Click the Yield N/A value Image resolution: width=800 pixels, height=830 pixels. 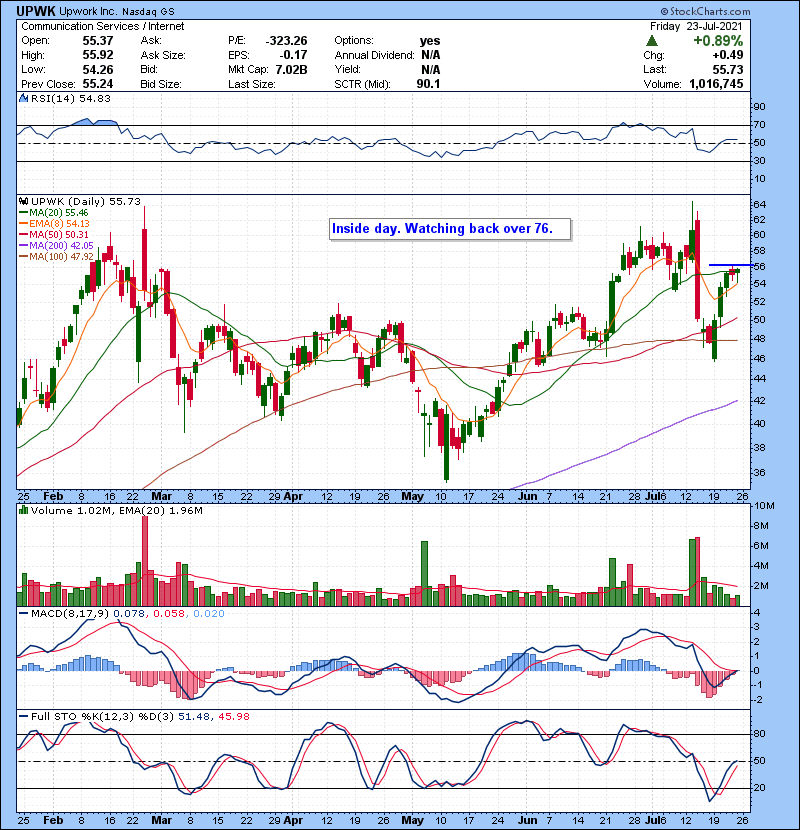point(431,69)
